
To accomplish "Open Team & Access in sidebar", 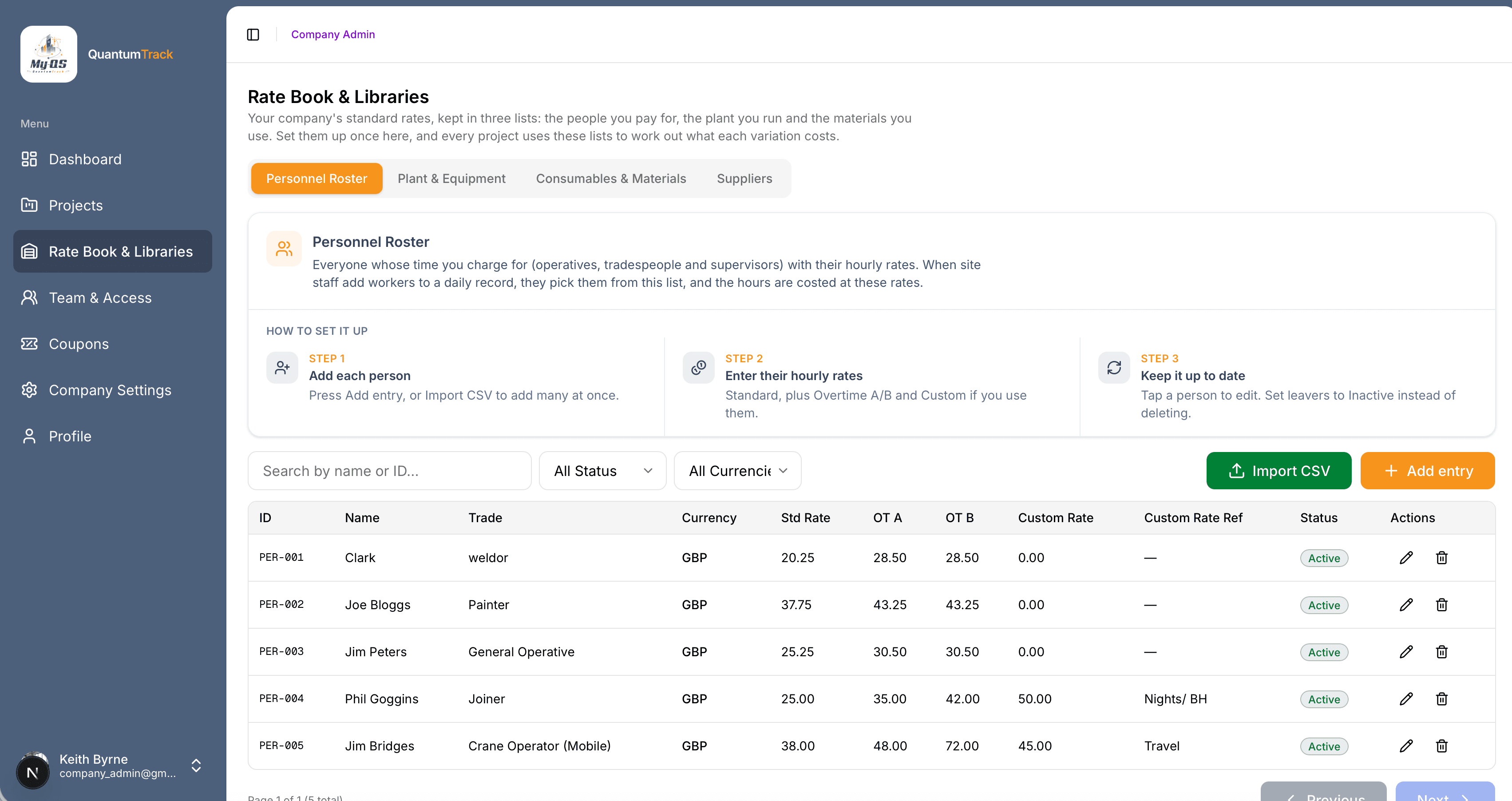I will pos(113,298).
